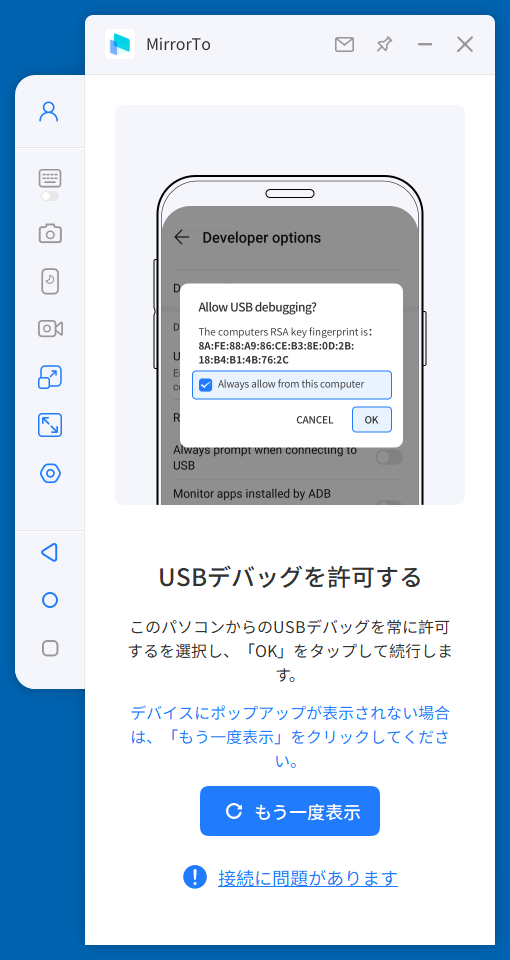This screenshot has width=510, height=960.
Task: Click the recent apps square button
Action: (x=50, y=648)
